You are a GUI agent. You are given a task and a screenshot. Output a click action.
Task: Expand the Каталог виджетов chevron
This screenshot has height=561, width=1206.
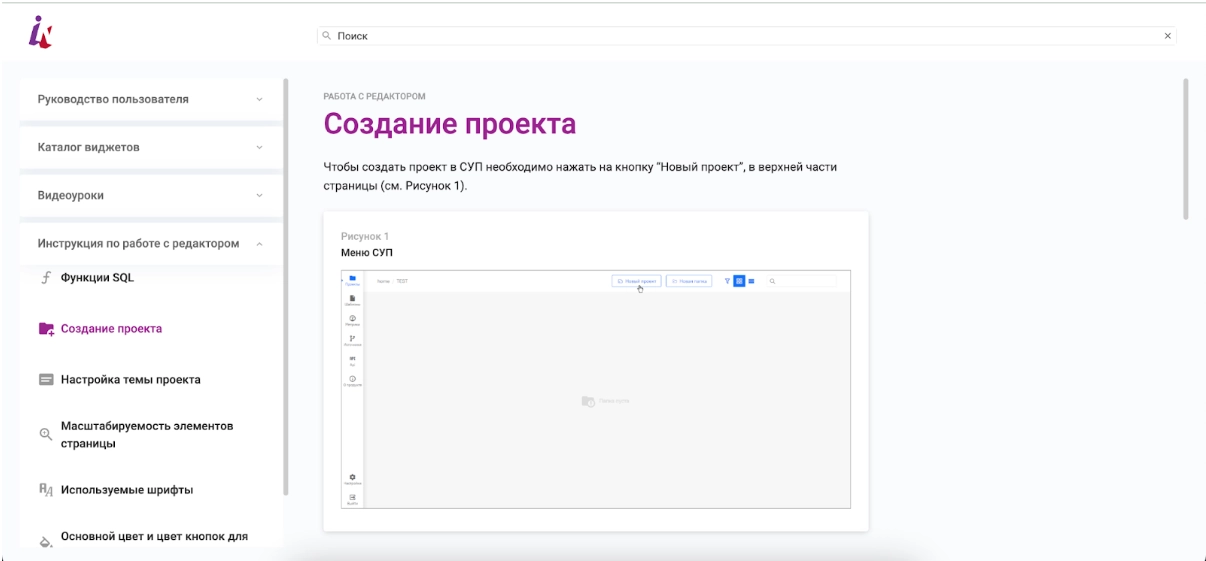click(259, 148)
